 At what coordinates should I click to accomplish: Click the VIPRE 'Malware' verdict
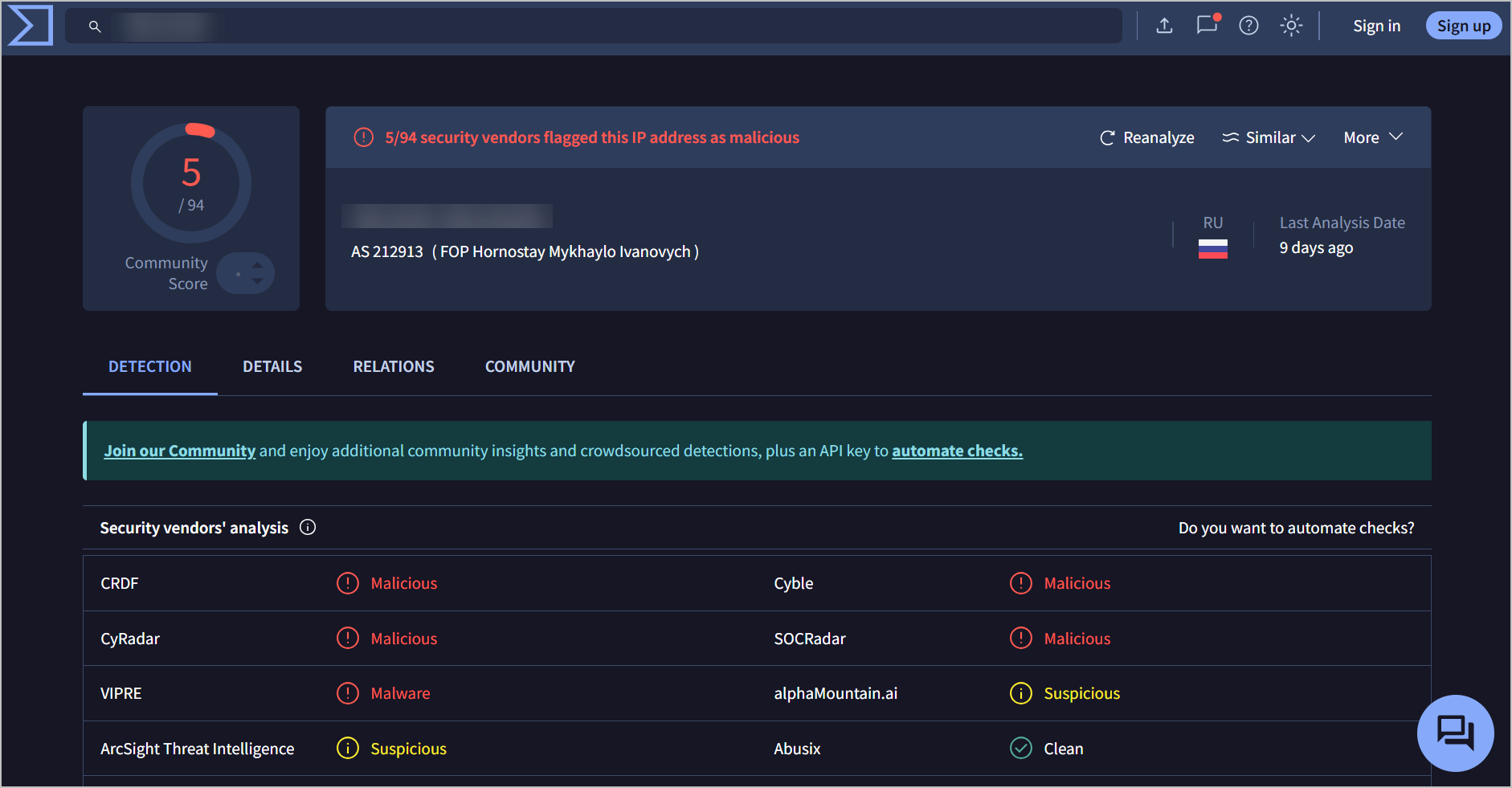click(x=400, y=693)
